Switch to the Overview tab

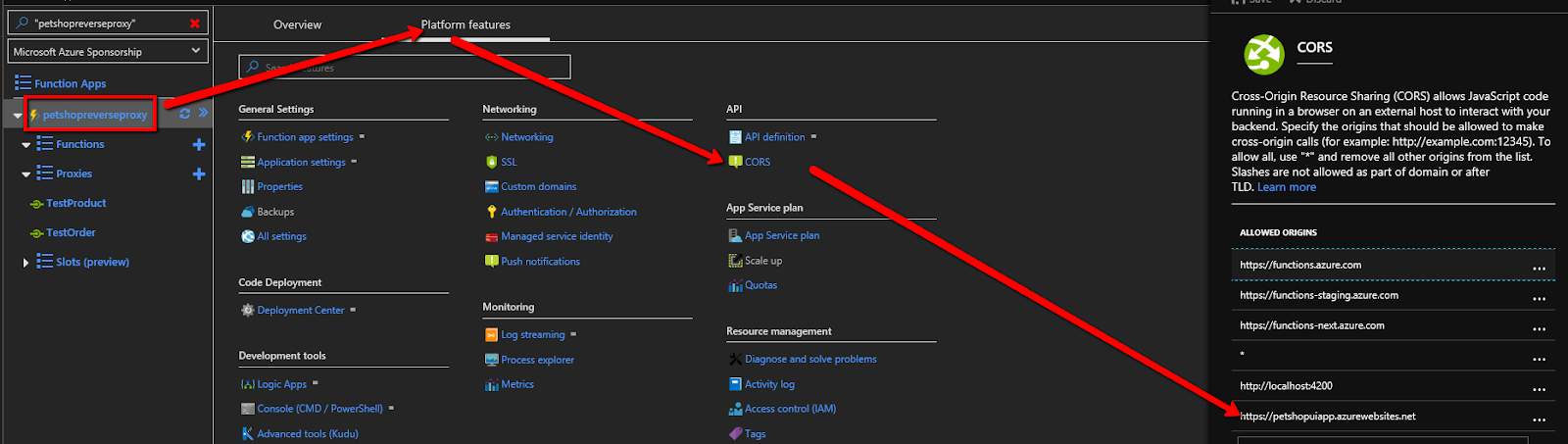click(297, 25)
